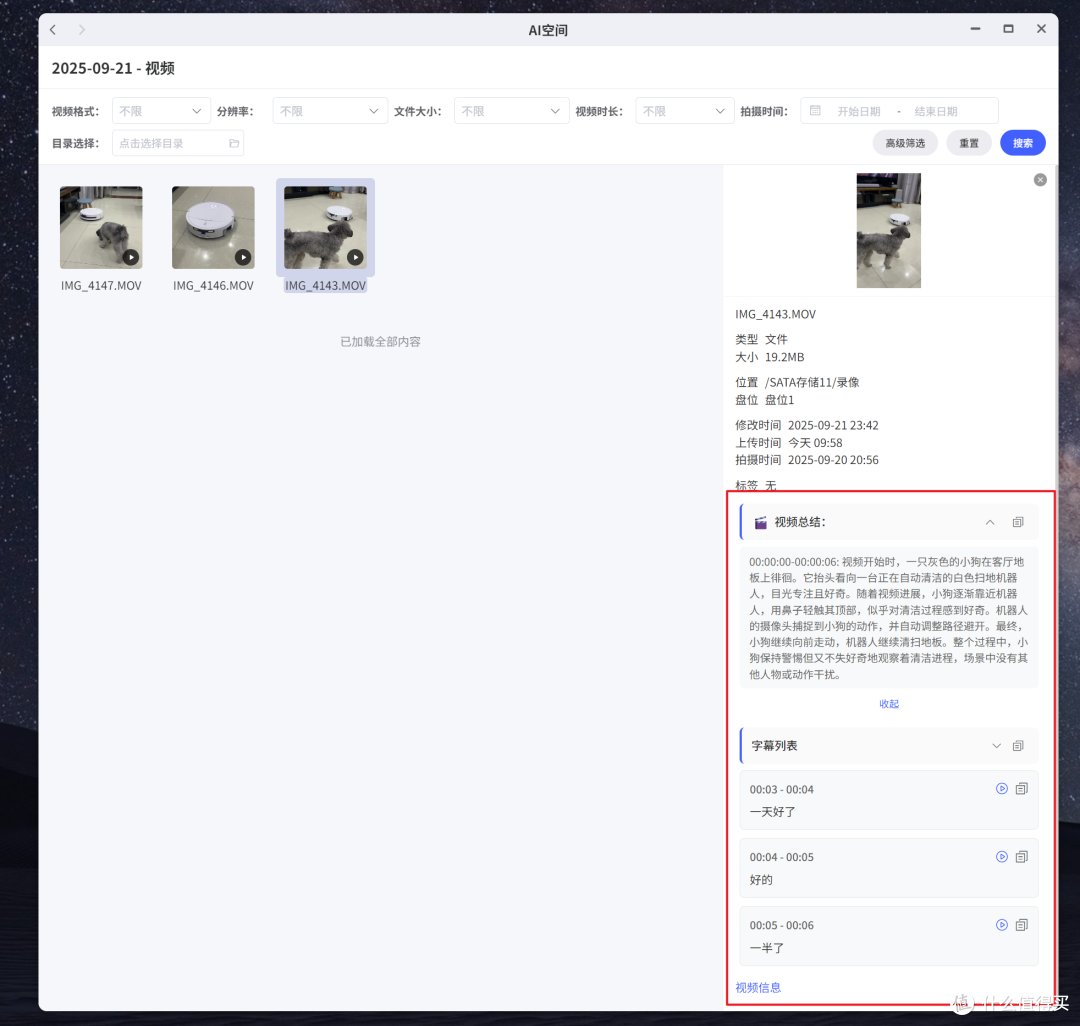
Task: Click the file location /SATA存储11/录像
Action: coord(812,382)
